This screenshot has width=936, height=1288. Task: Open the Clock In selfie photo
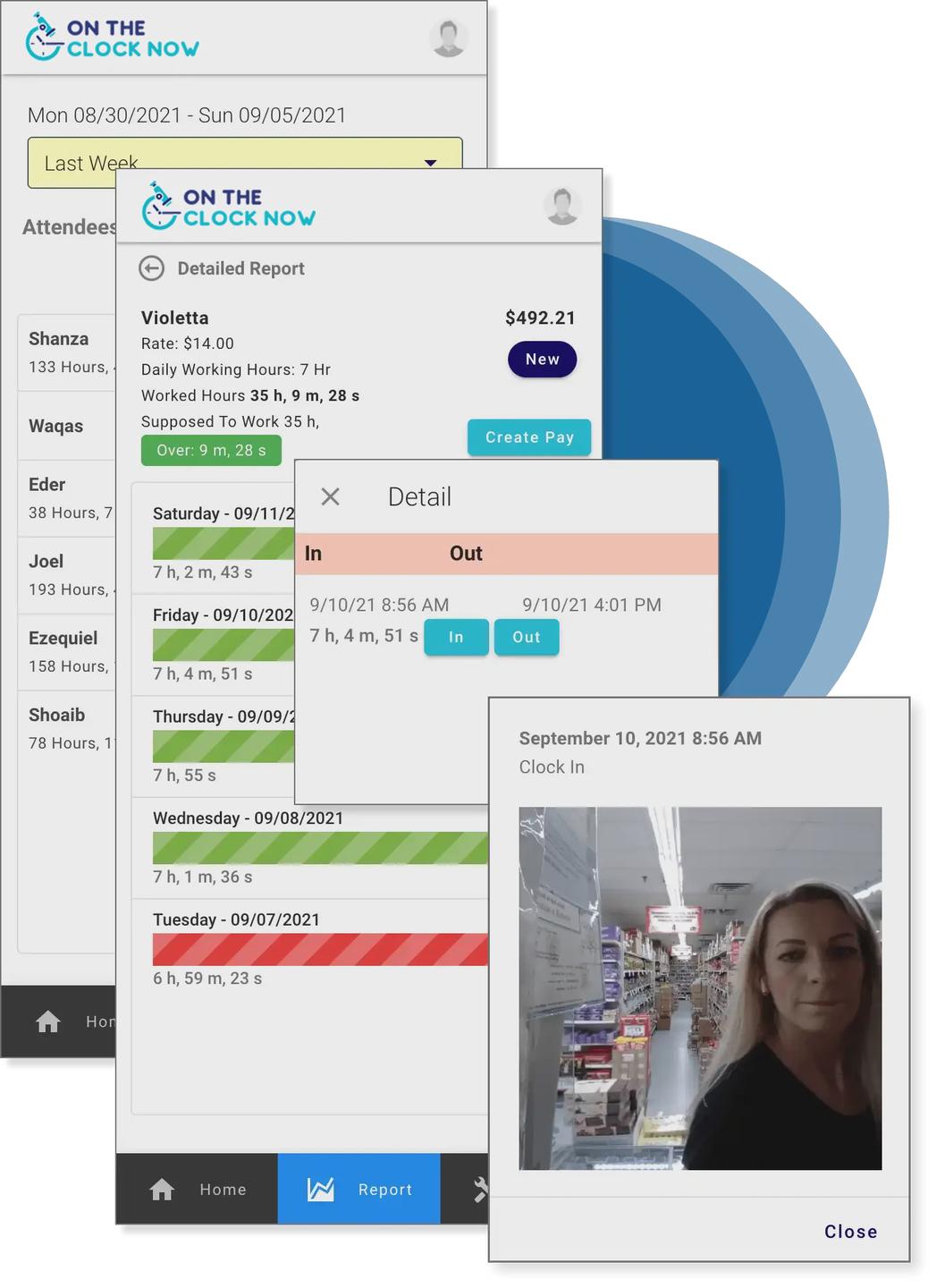tap(700, 988)
